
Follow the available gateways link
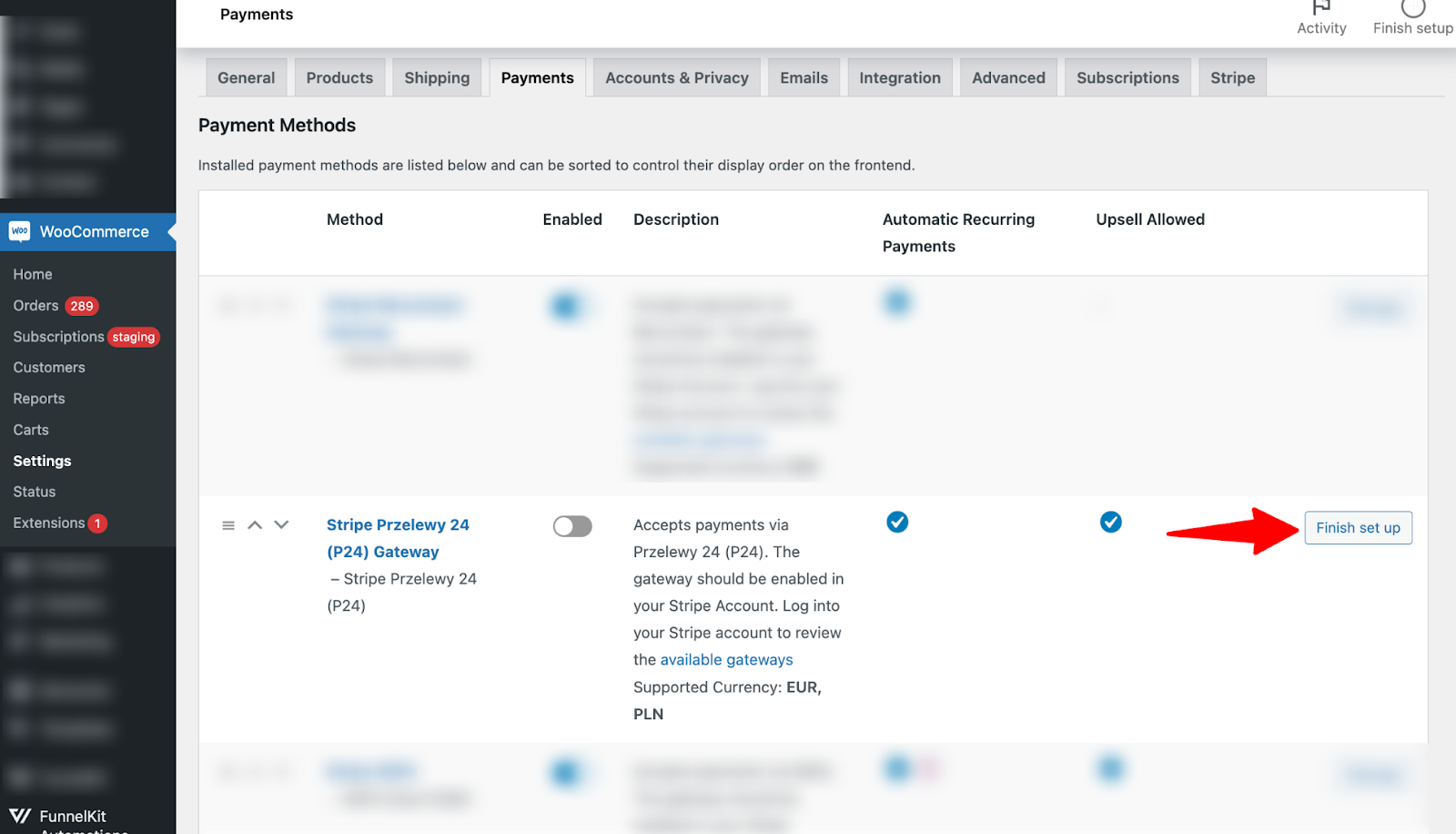(x=726, y=660)
